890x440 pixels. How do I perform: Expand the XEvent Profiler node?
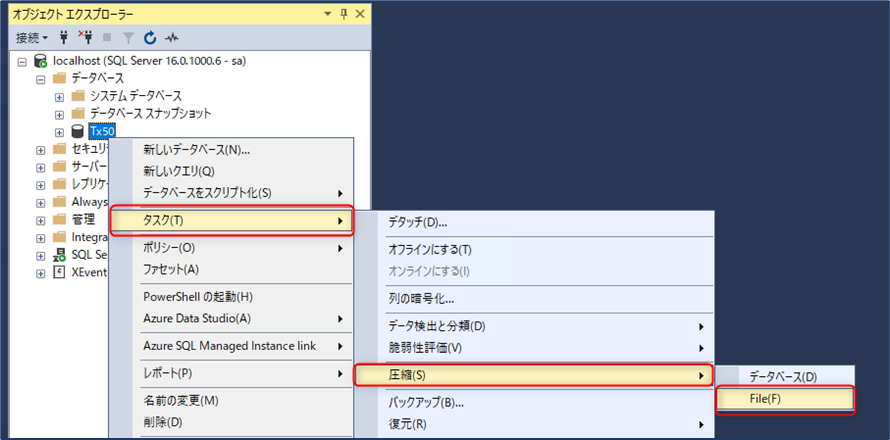point(40,273)
